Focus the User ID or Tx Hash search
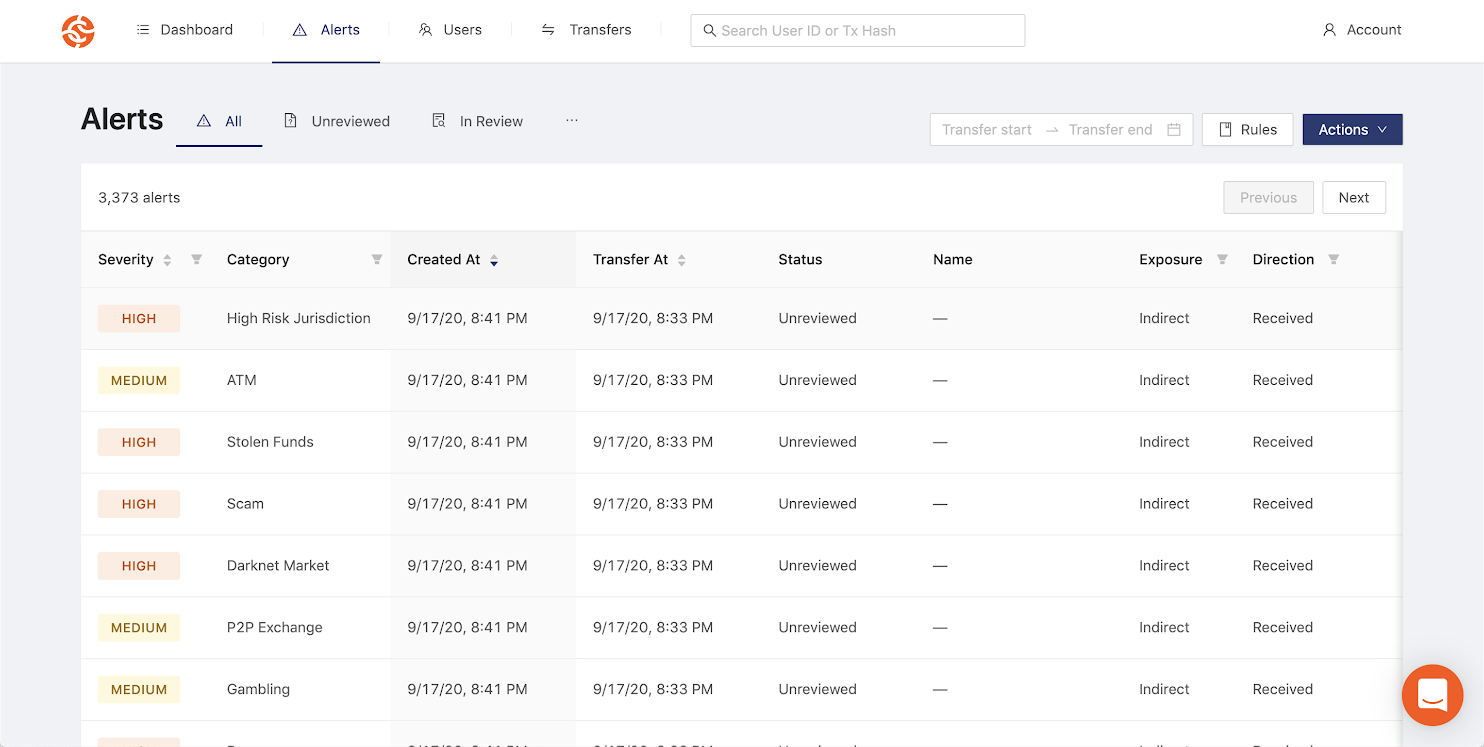Screen dimensions: 1484x747 (857, 31)
